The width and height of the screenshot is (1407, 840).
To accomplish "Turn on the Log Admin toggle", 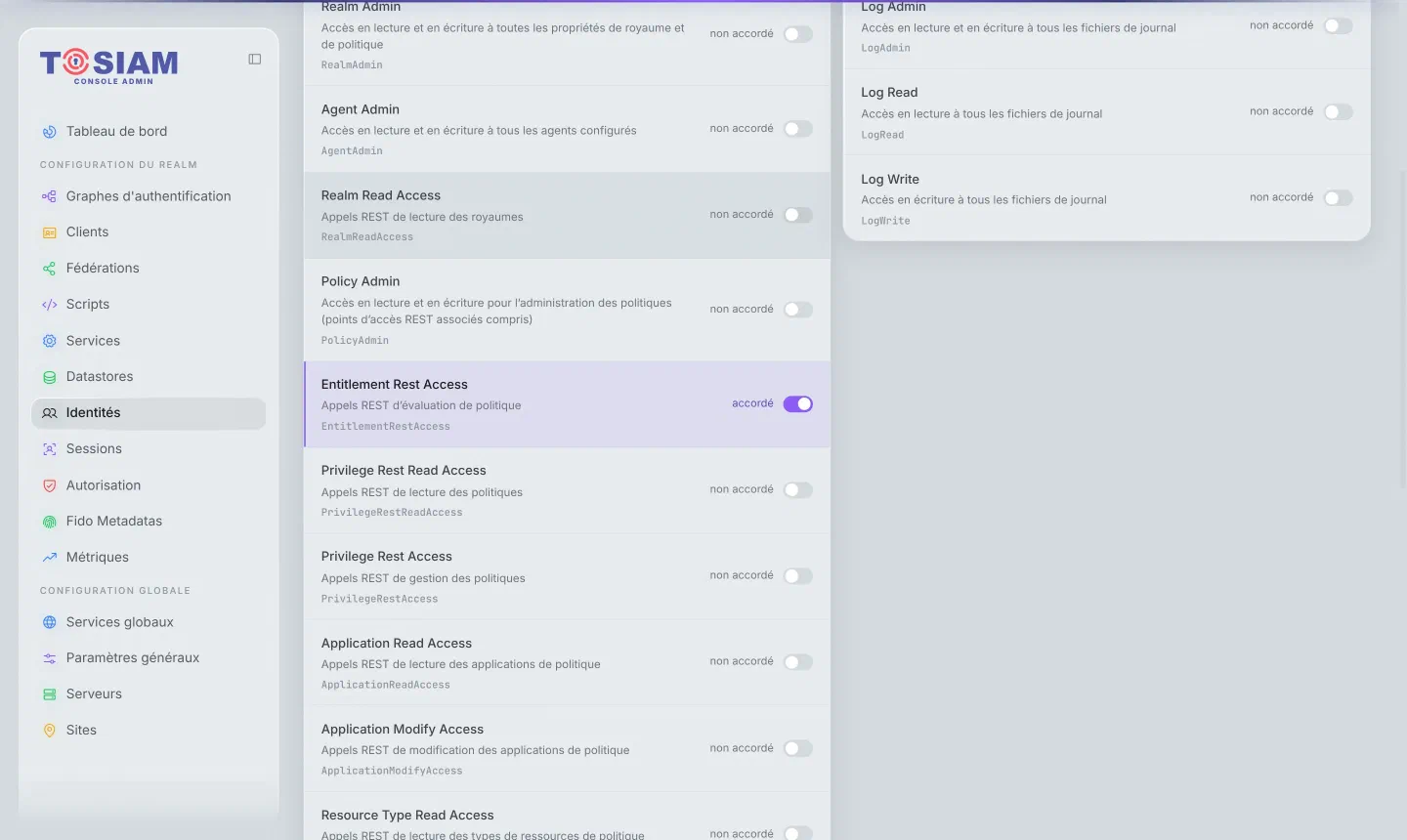I will (x=1339, y=26).
